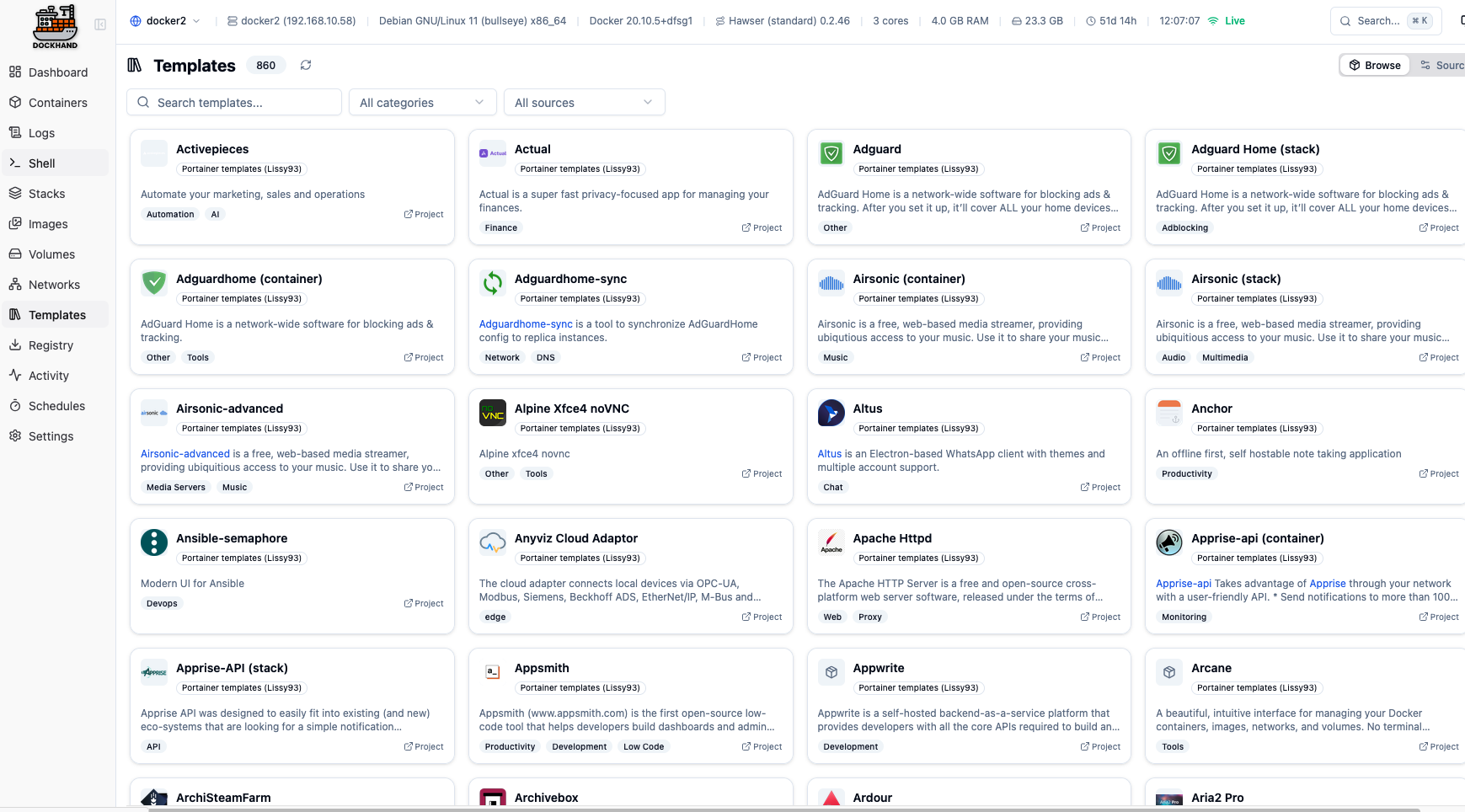Open the Volumes page
The height and width of the screenshot is (812, 1465).
(56, 254)
